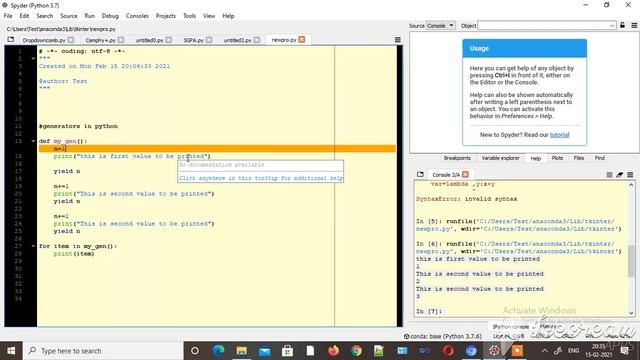The height and width of the screenshot is (360, 640).
Task: Switch to the SGPA.py tab
Action: coord(193,40)
